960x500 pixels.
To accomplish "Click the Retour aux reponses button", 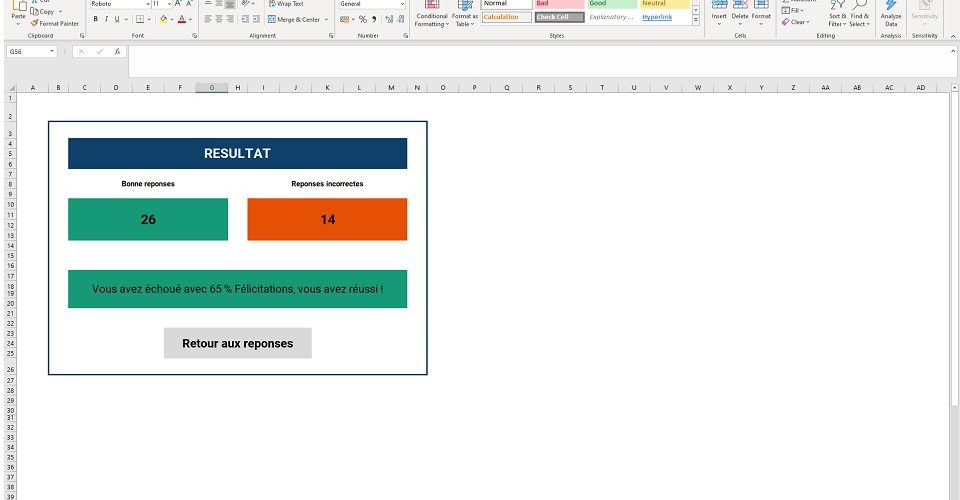I will pos(238,343).
